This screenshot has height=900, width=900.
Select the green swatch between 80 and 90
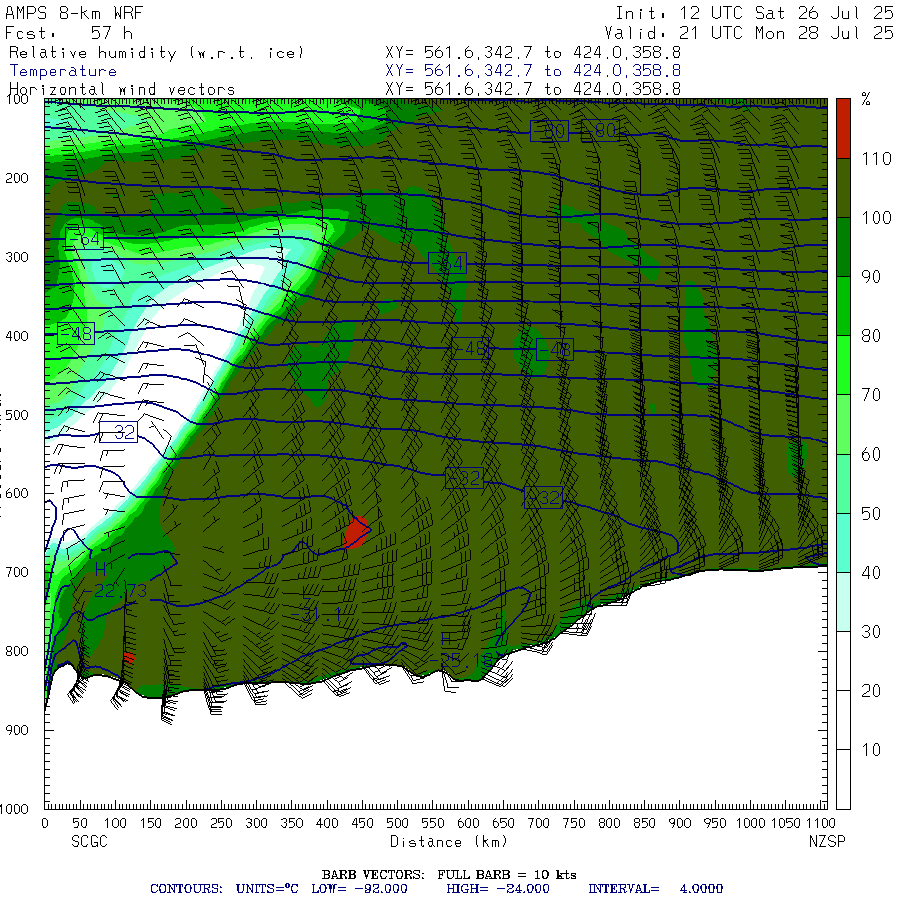point(843,306)
